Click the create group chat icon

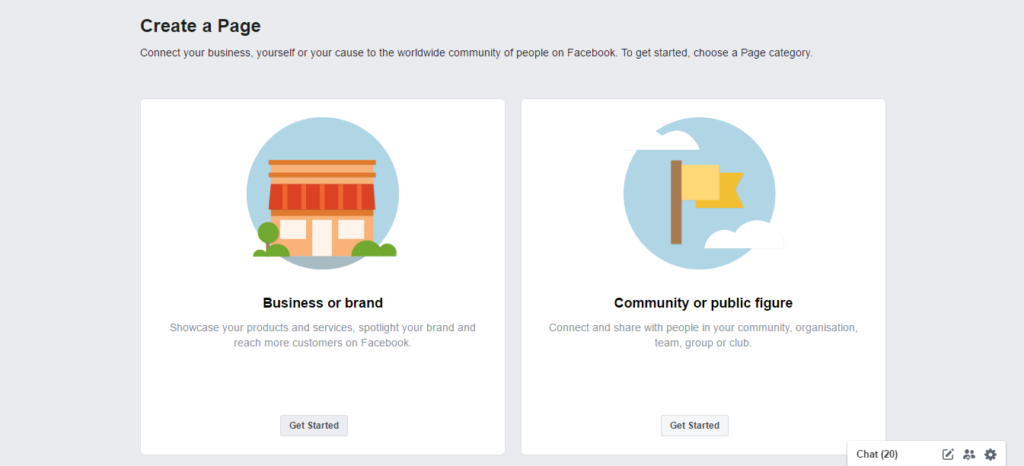pos(969,454)
